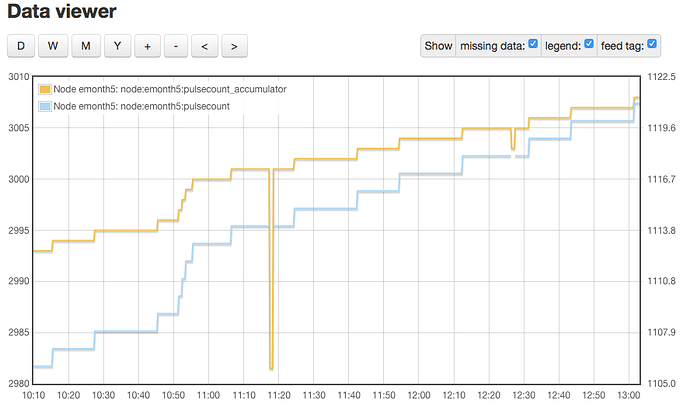This screenshot has height=414, width=690.
Task: Click left axis value 3010
Action: (19, 77)
